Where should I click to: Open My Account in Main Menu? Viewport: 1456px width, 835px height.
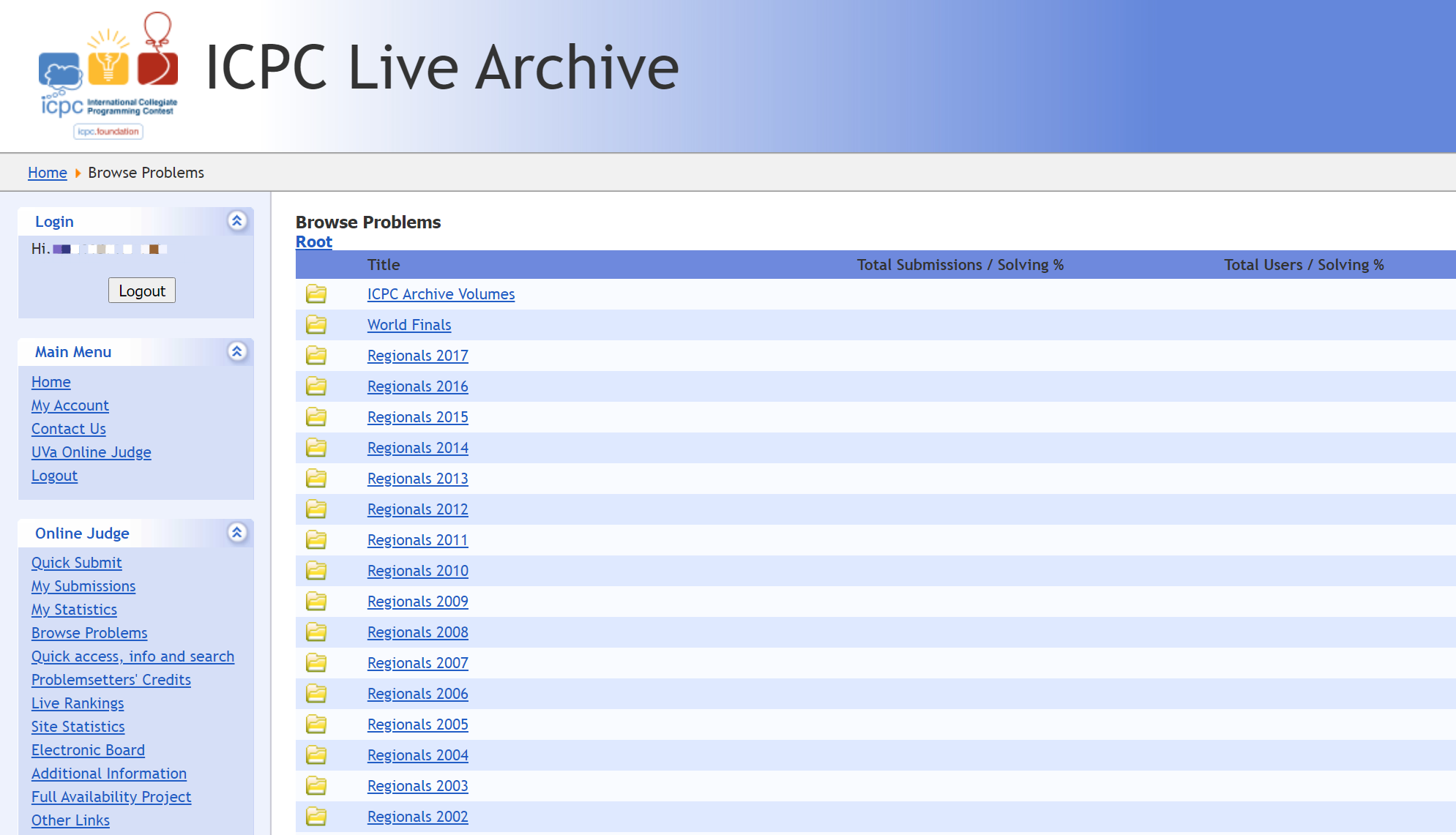coord(70,405)
